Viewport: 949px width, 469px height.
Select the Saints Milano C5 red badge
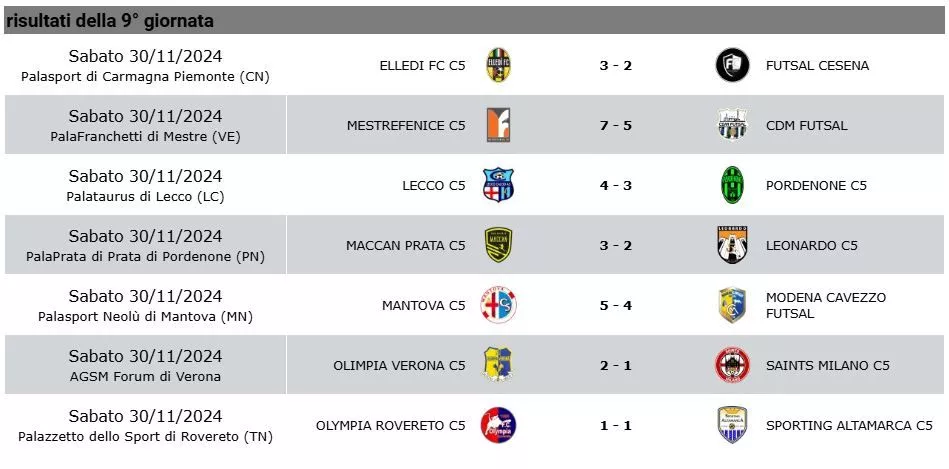coord(732,365)
